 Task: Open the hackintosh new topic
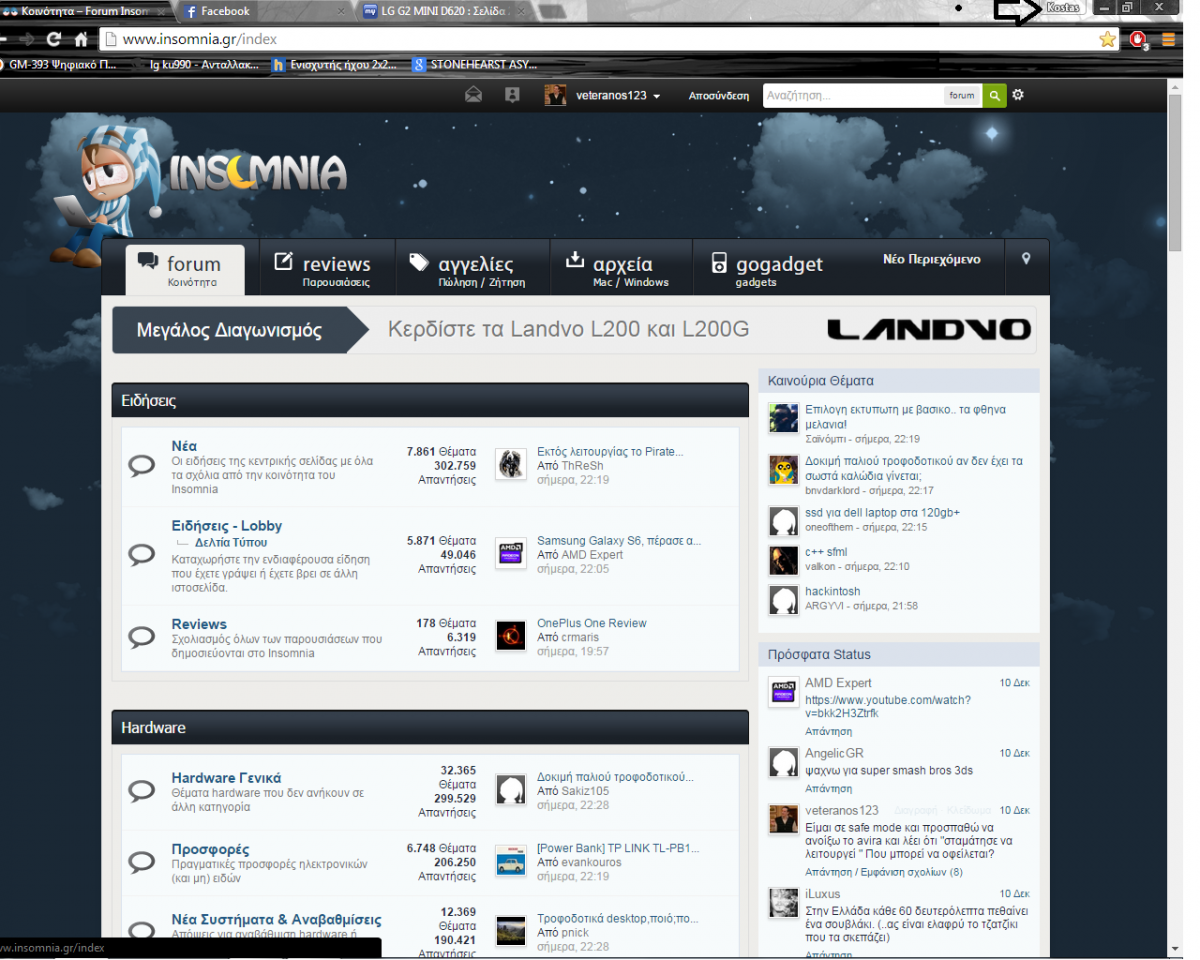coord(833,591)
